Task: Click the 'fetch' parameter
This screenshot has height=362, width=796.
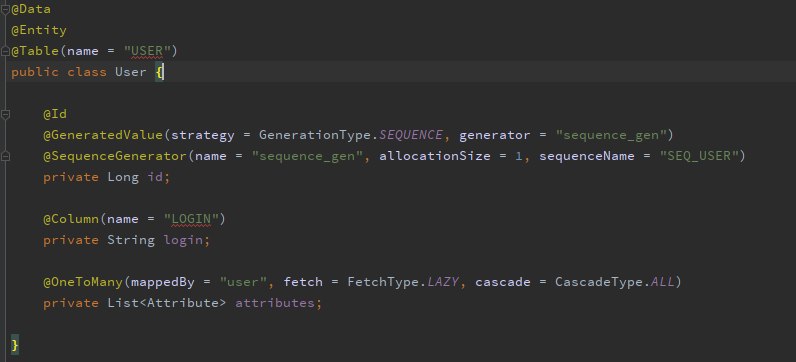Action: pyautogui.click(x=303, y=282)
